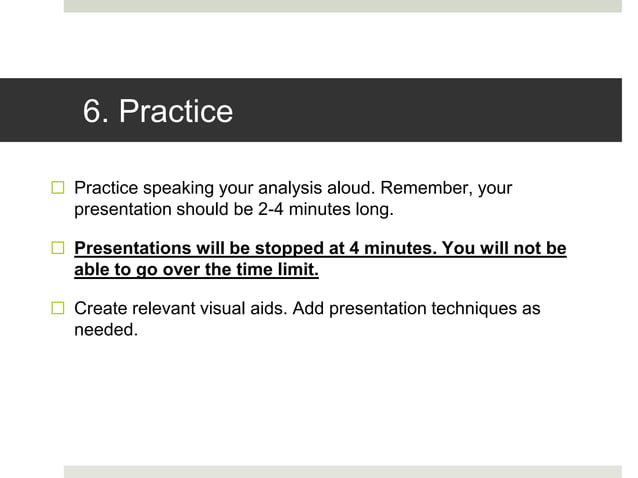
Task: Click 'Add presentation techniques as' text
Action: coord(416,309)
